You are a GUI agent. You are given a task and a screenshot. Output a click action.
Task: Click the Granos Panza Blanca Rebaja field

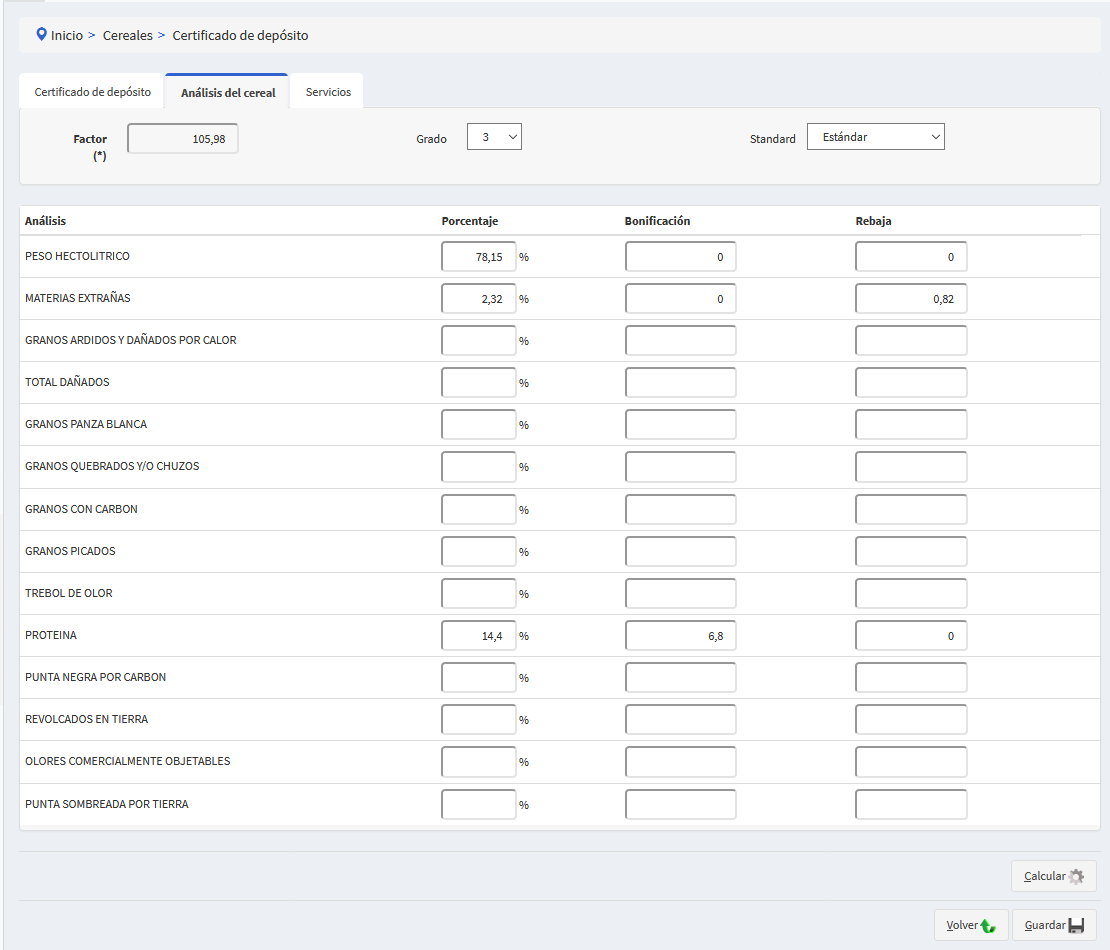[x=911, y=425]
